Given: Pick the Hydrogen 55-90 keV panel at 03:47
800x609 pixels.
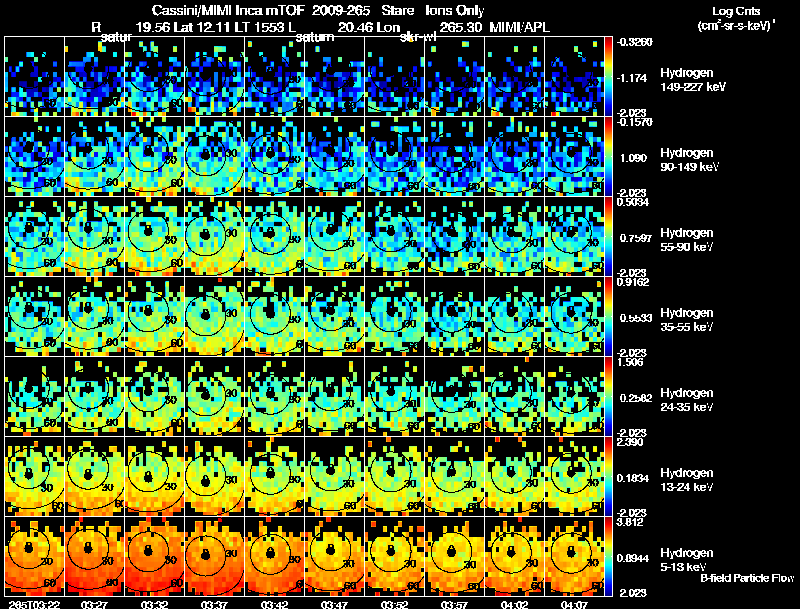Looking at the screenshot, I should coord(335,236).
